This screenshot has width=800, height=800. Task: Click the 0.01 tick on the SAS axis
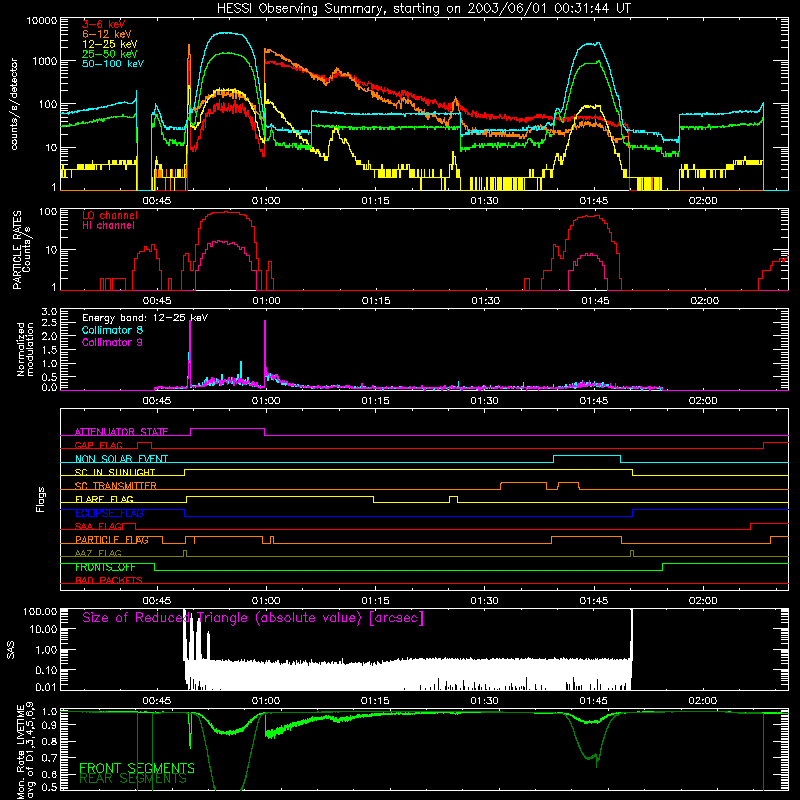[x=46, y=687]
